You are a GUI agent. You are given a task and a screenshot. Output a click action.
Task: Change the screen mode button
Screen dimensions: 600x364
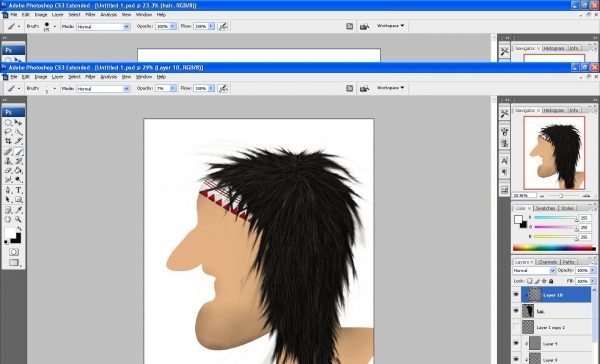[x=14, y=263]
